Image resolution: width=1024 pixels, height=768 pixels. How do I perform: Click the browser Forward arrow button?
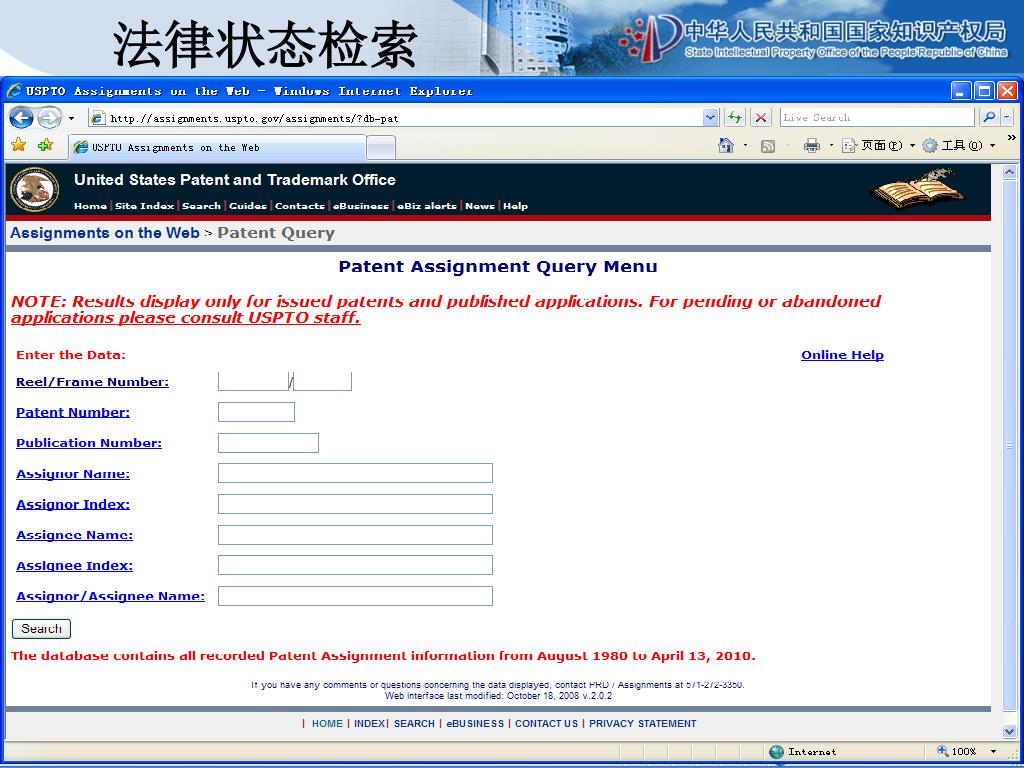click(x=49, y=118)
